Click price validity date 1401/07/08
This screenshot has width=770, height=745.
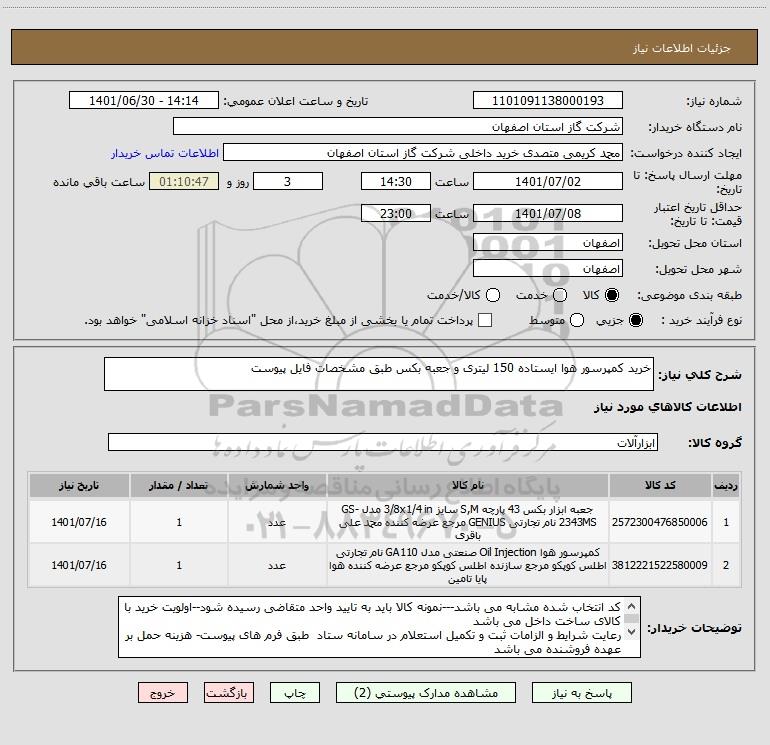point(548,214)
